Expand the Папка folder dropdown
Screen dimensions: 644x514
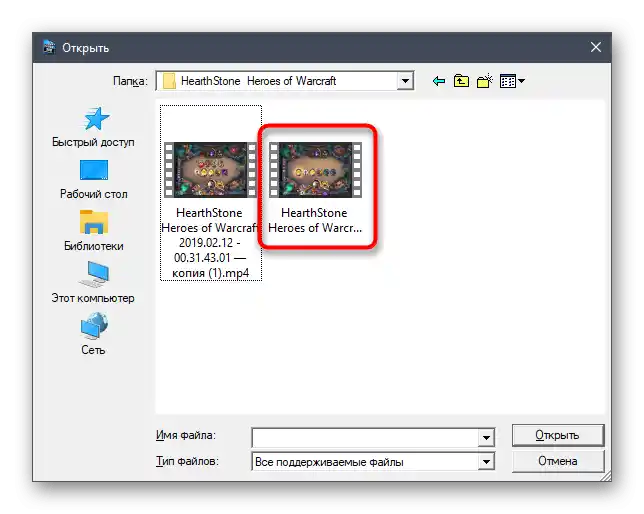[405, 81]
